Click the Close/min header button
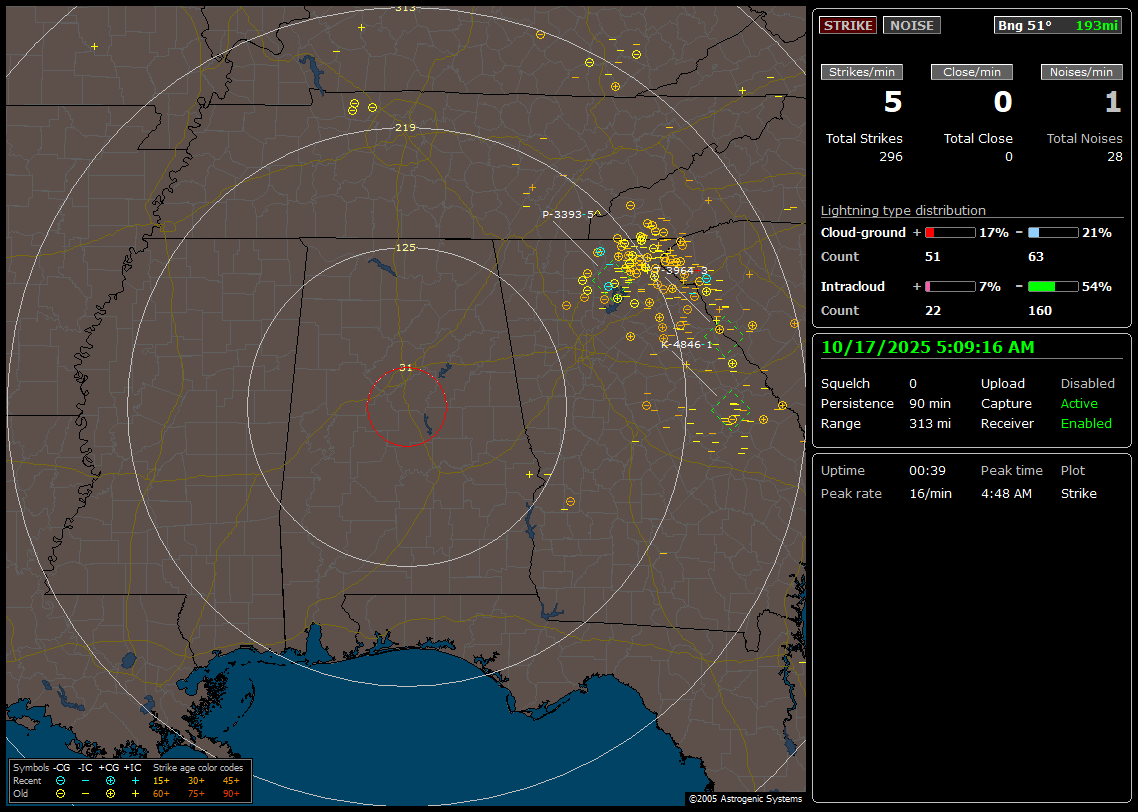 (972, 72)
